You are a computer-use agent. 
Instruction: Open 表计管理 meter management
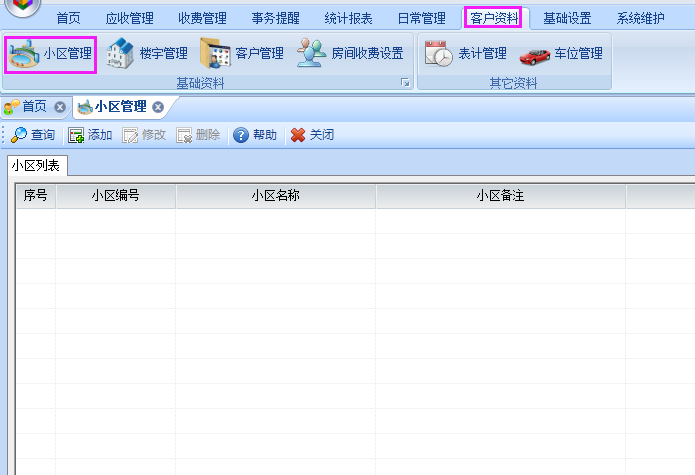click(465, 54)
